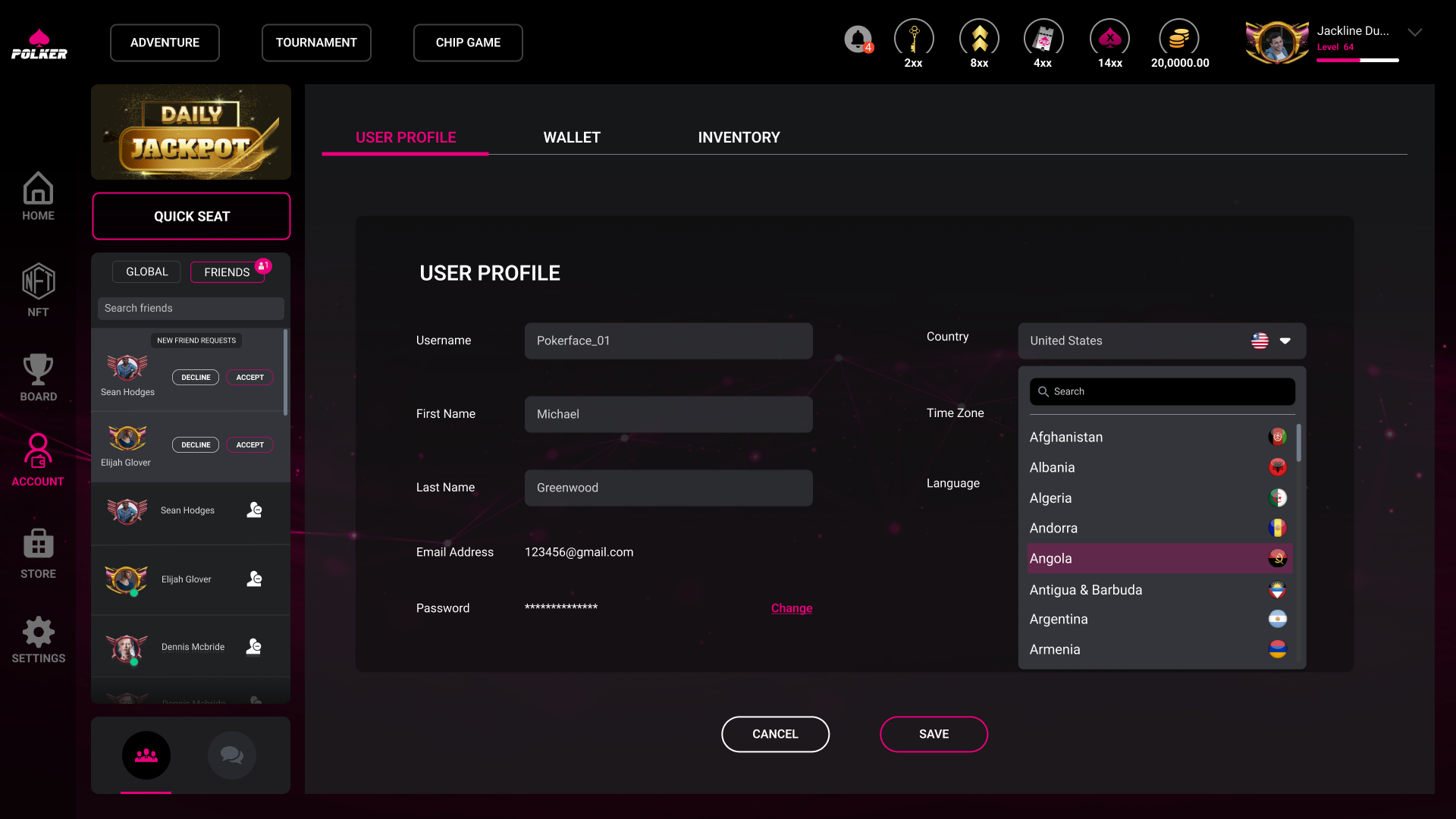Viewport: 1456px width, 819px height.
Task: Switch friends list to Global
Action: [146, 271]
